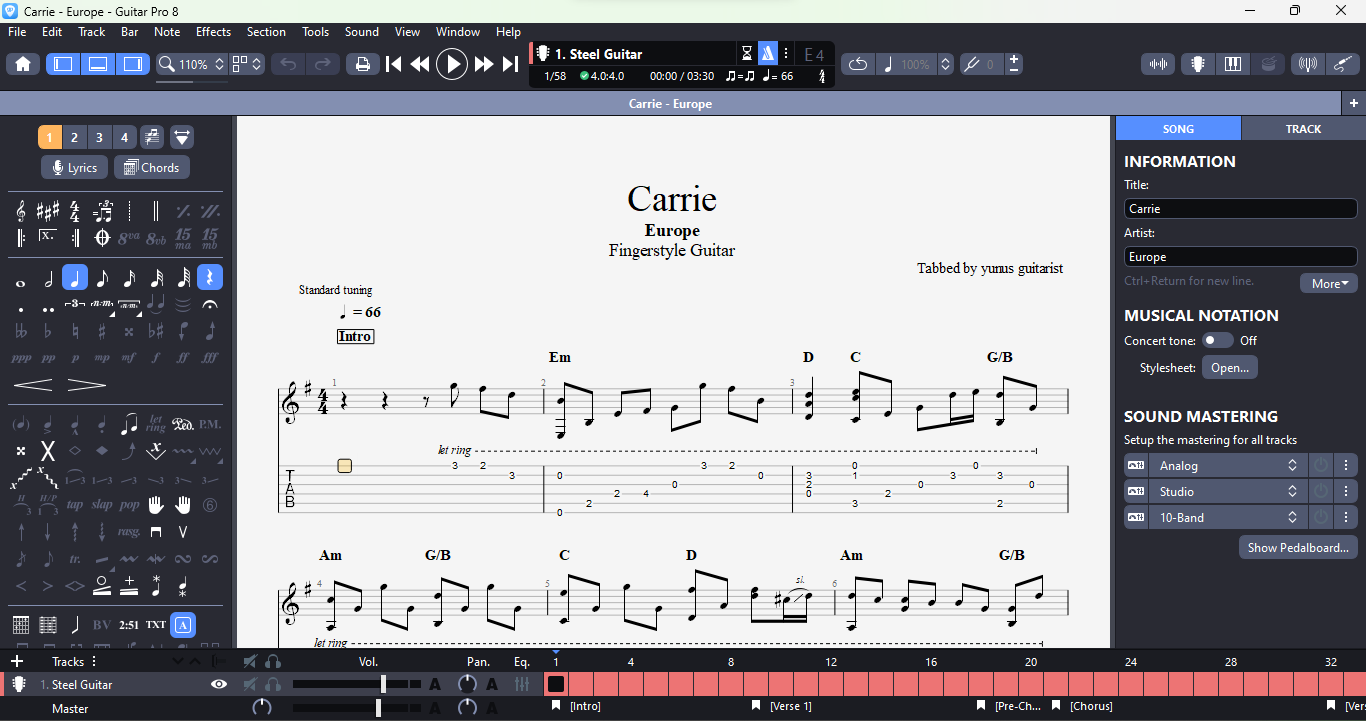Screen dimensions: 1366x721
Task: Open the zoom 110% dropdown
Action: (192, 64)
